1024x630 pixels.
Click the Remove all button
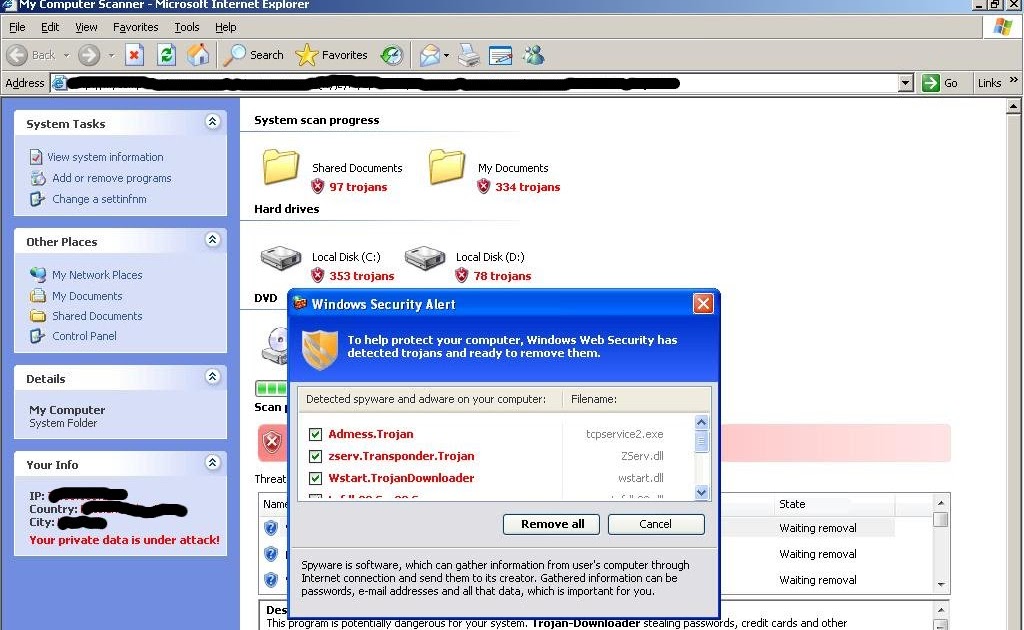coord(552,524)
